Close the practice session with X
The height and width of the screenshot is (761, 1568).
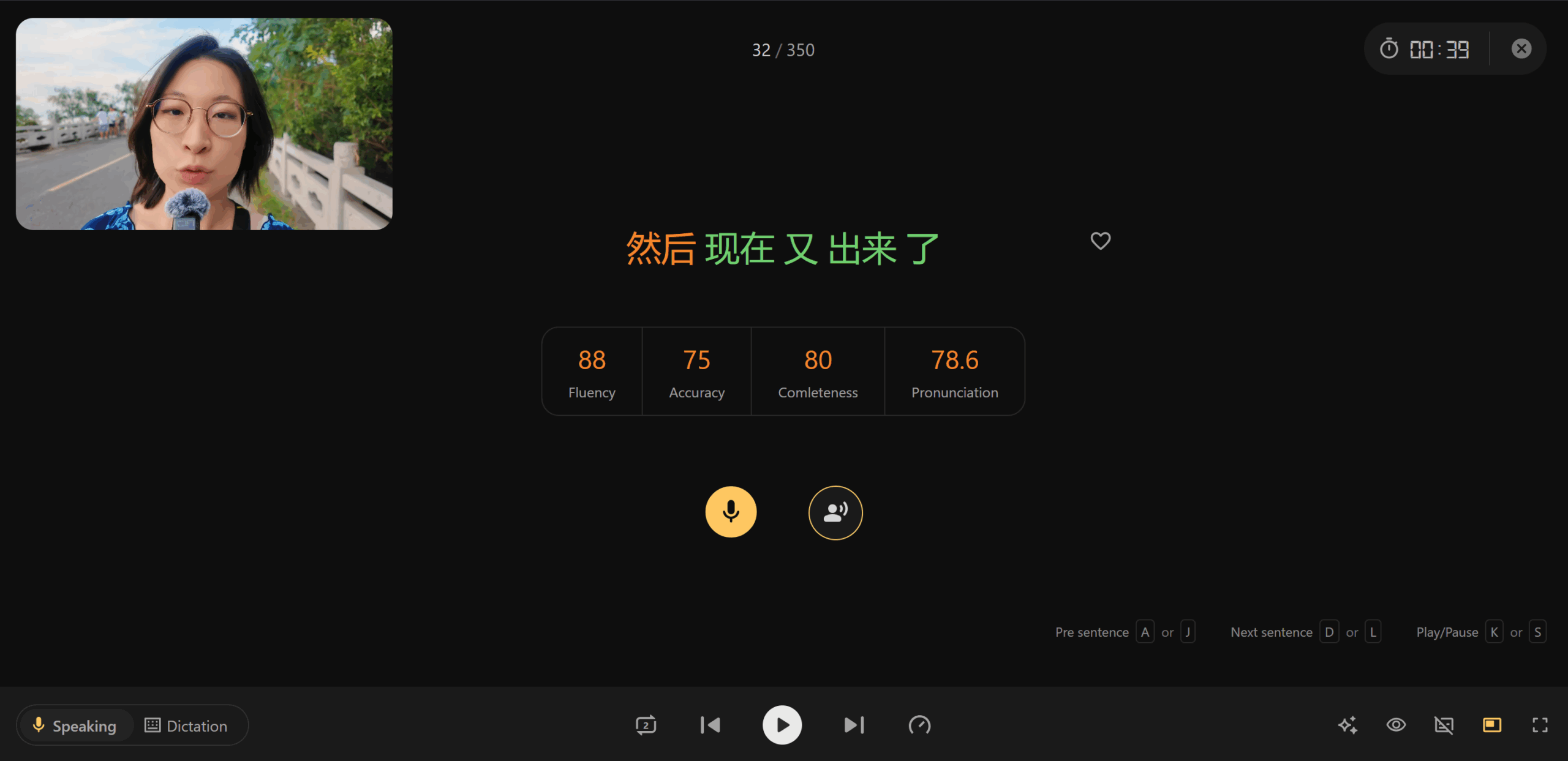pos(1521,49)
